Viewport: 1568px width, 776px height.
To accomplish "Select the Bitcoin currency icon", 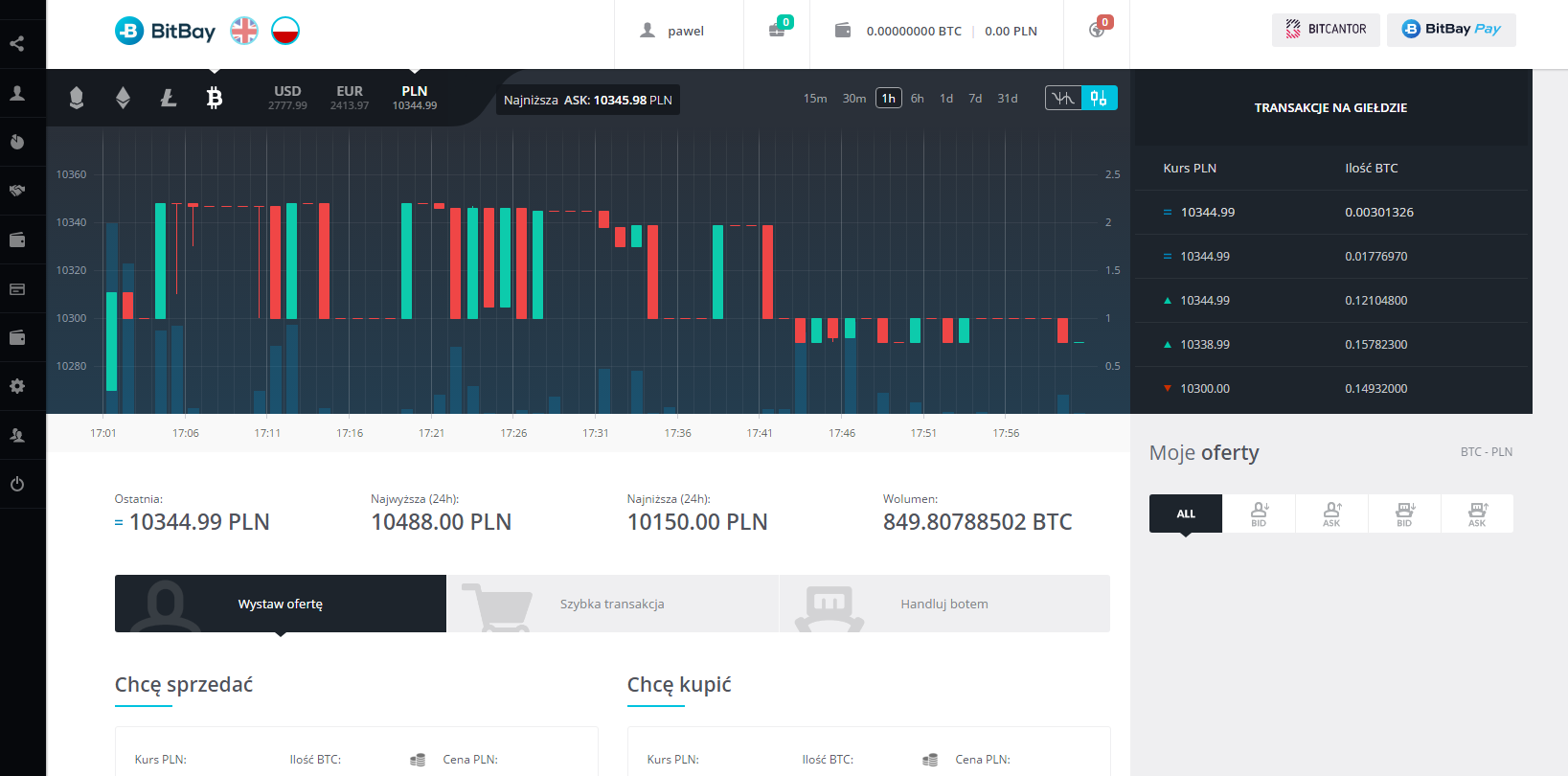I will 215,97.
